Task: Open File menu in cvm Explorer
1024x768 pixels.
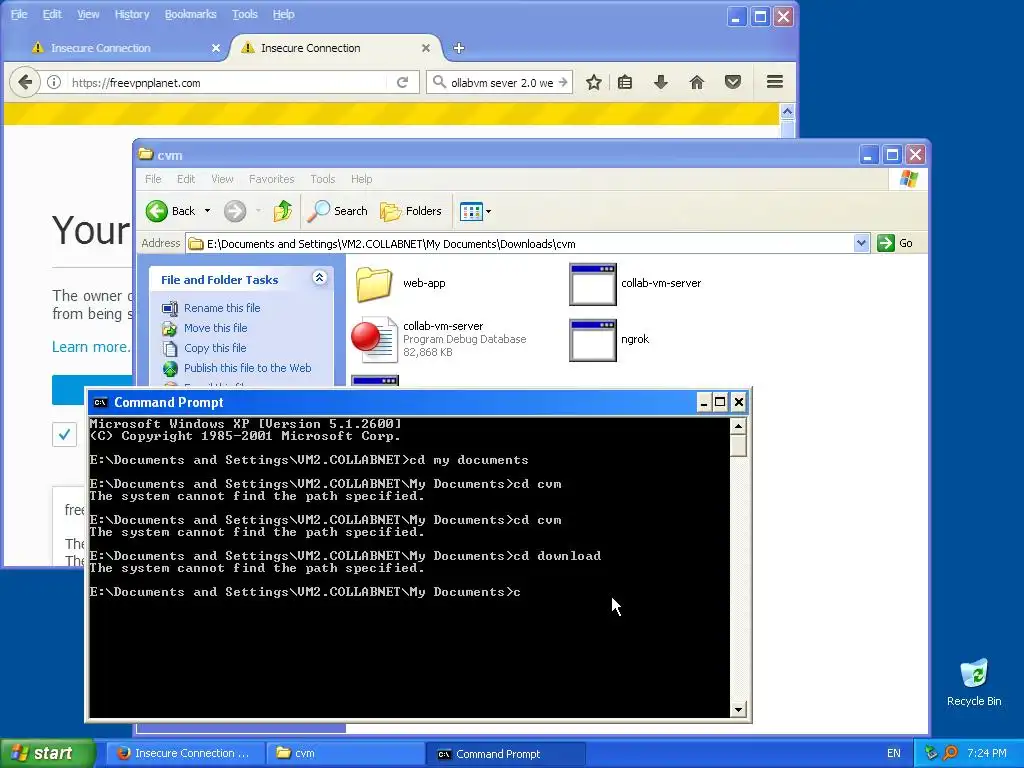Action: tap(153, 179)
